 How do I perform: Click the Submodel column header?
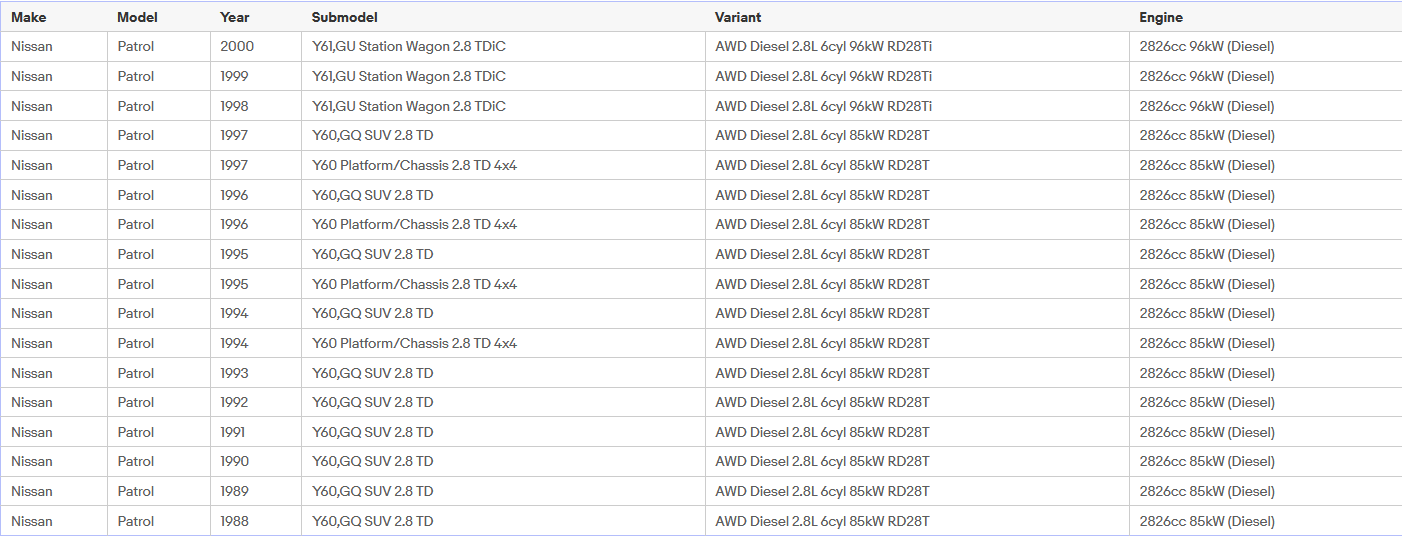pyautogui.click(x=504, y=17)
